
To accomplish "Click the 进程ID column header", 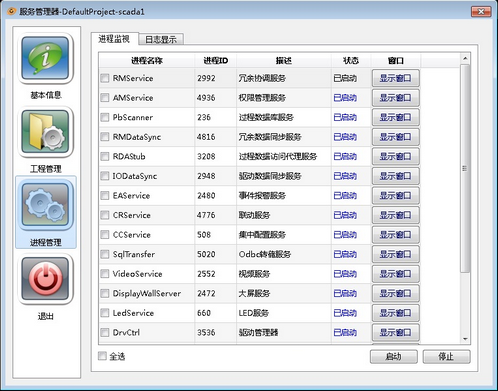I will point(215,61).
